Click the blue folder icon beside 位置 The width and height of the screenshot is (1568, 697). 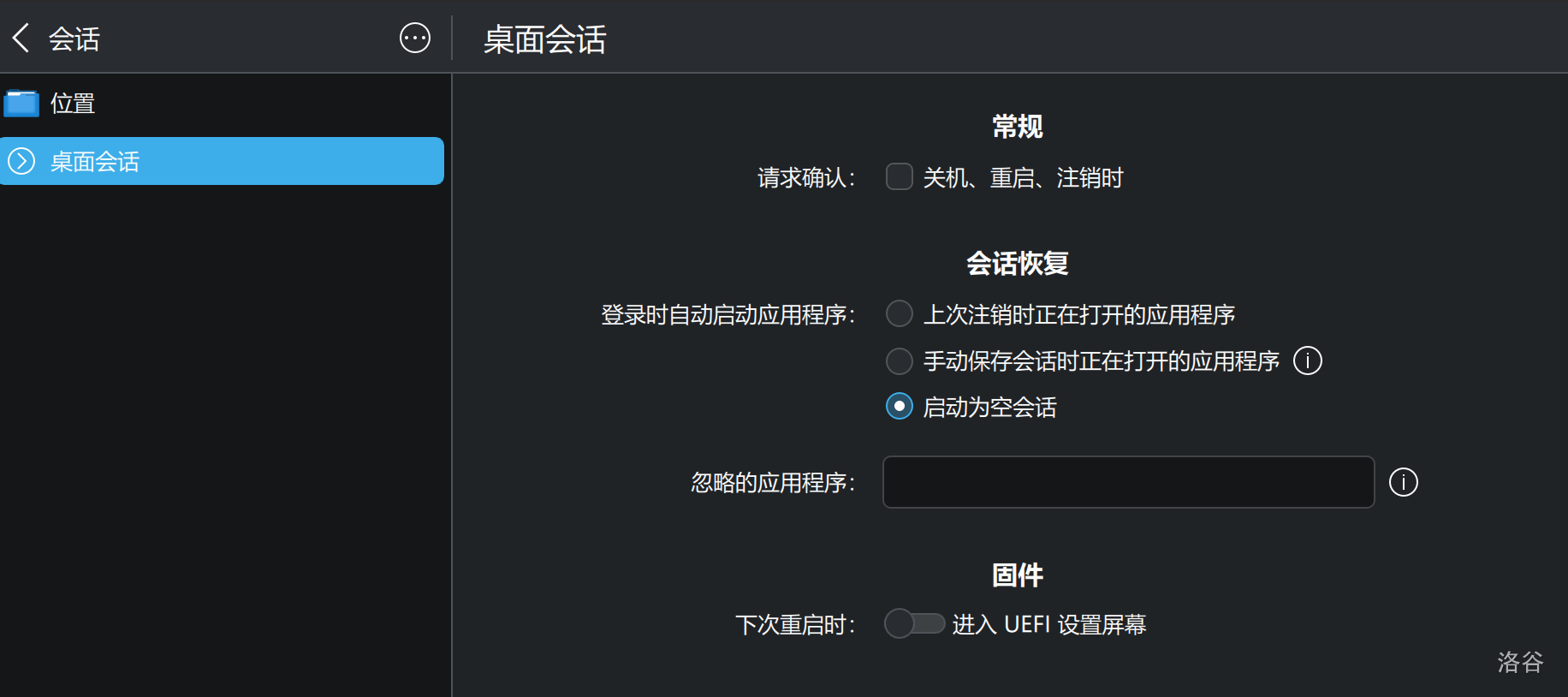tap(22, 103)
